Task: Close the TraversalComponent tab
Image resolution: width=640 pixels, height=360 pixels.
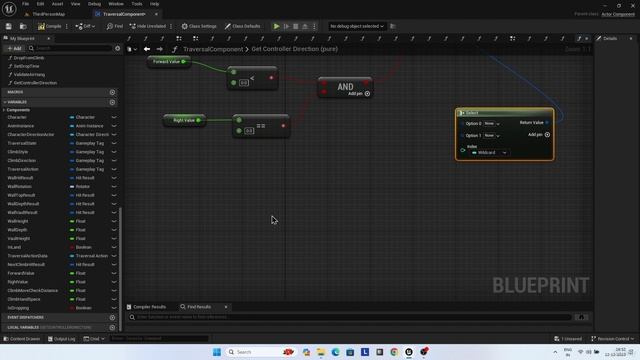Action: coord(156,14)
